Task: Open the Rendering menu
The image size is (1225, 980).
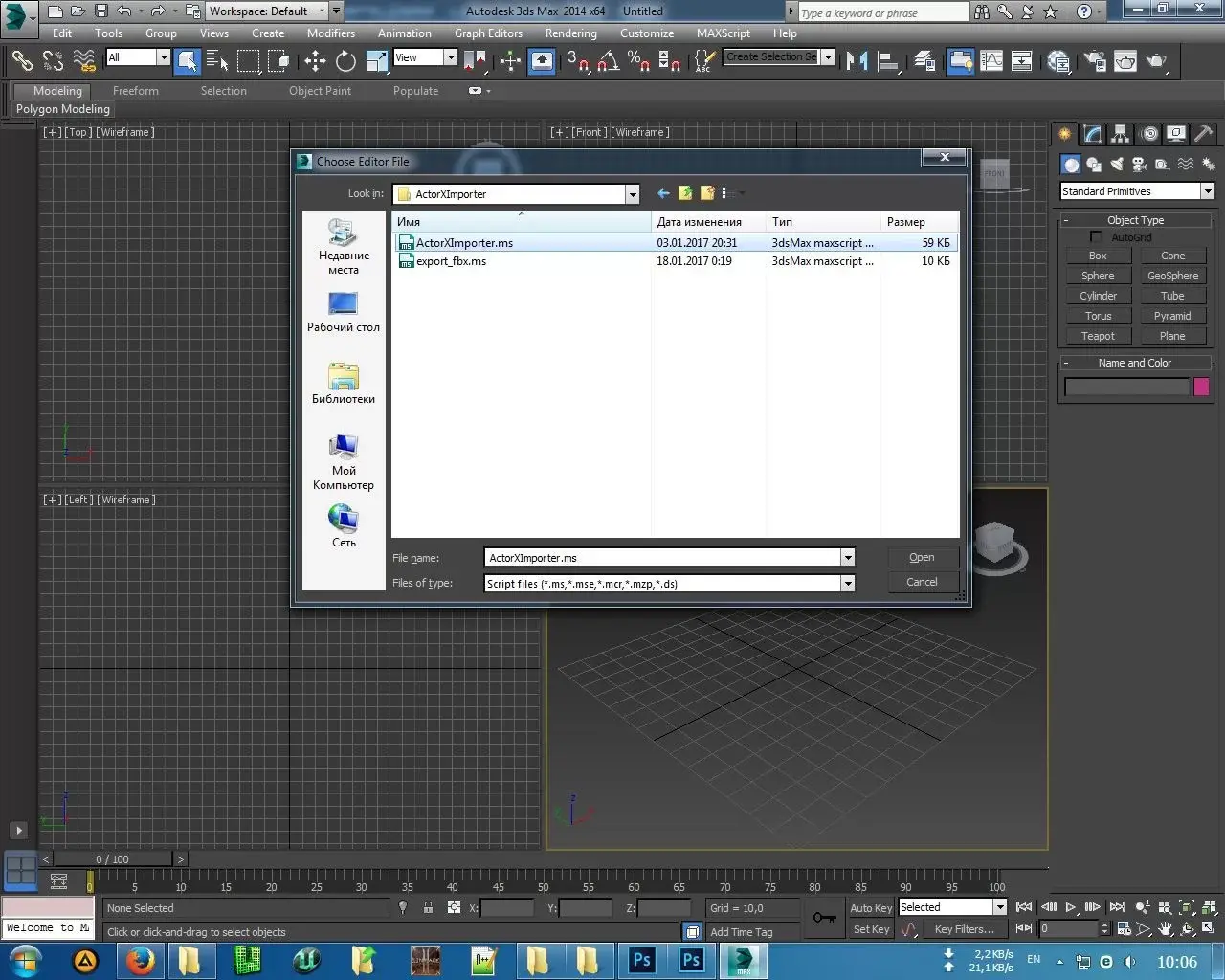Action: pos(571,33)
